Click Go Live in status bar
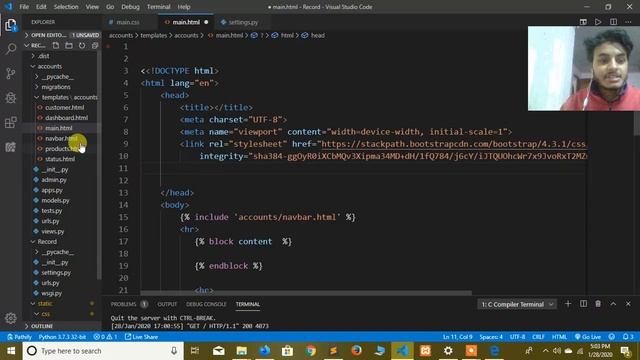 point(588,337)
